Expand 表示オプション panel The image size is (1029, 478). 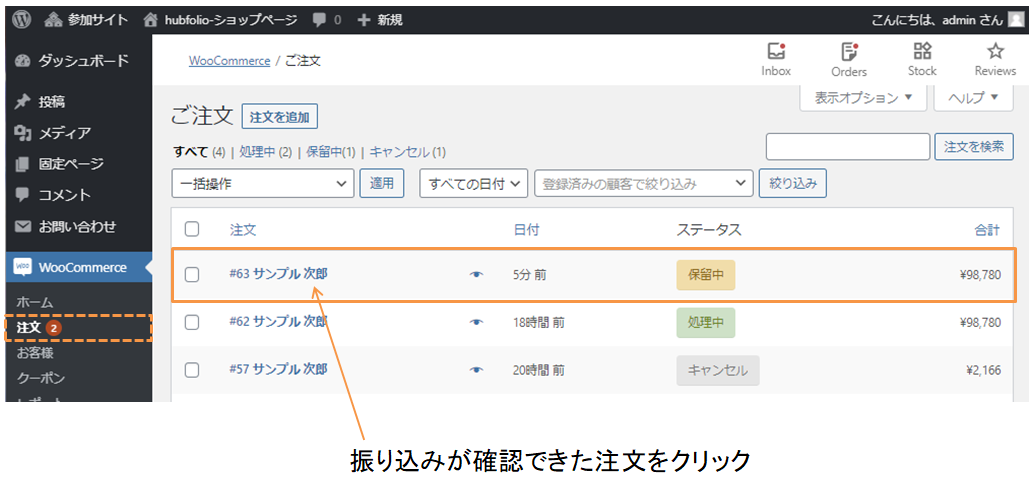coord(863,98)
